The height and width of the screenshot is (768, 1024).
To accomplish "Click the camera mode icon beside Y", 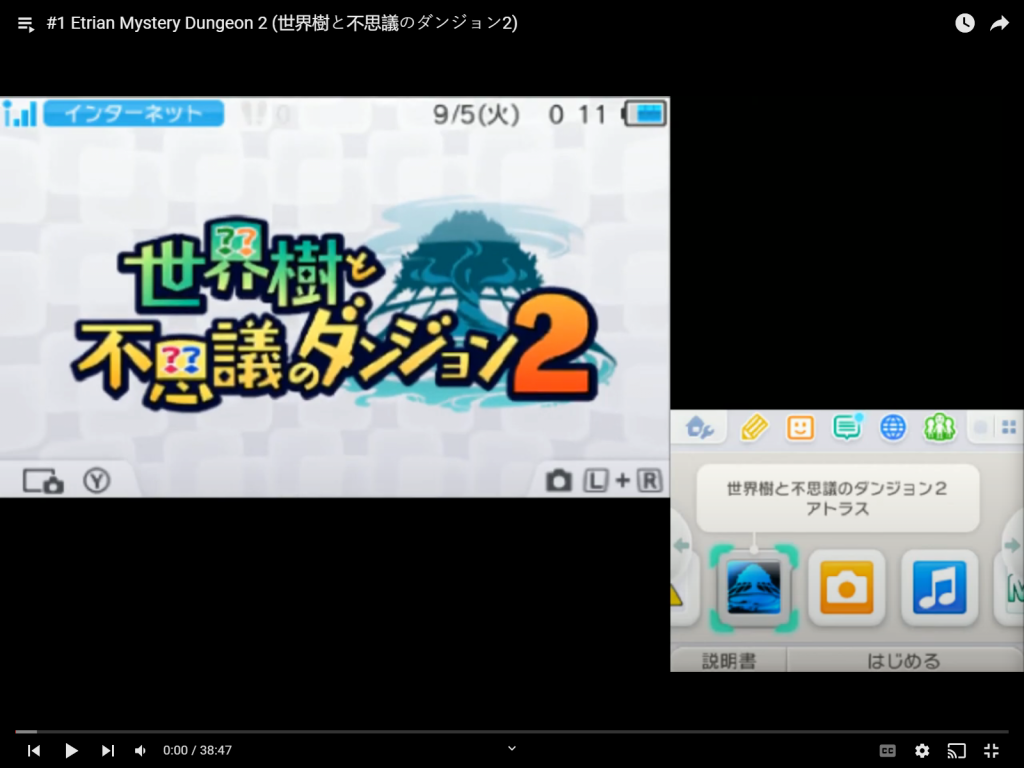I will pyautogui.click(x=43, y=481).
